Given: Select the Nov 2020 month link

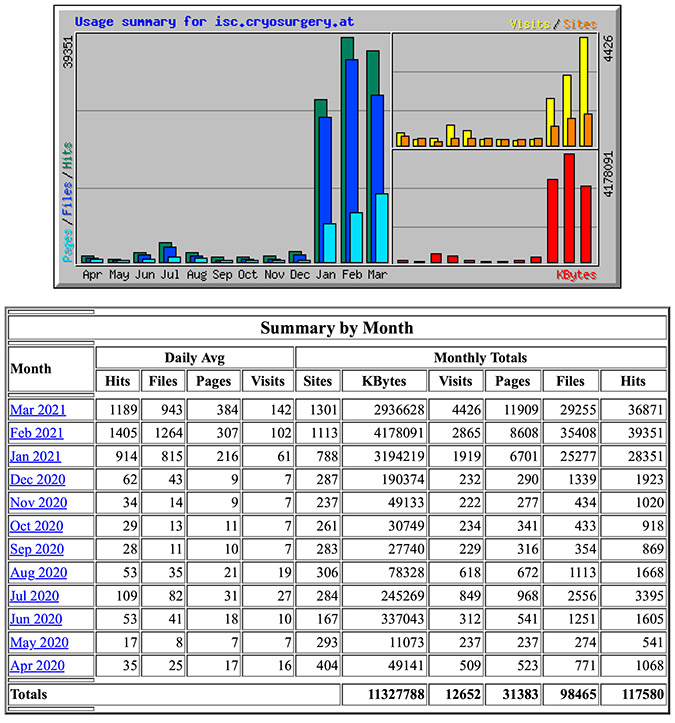Looking at the screenshot, I should tap(38, 503).
